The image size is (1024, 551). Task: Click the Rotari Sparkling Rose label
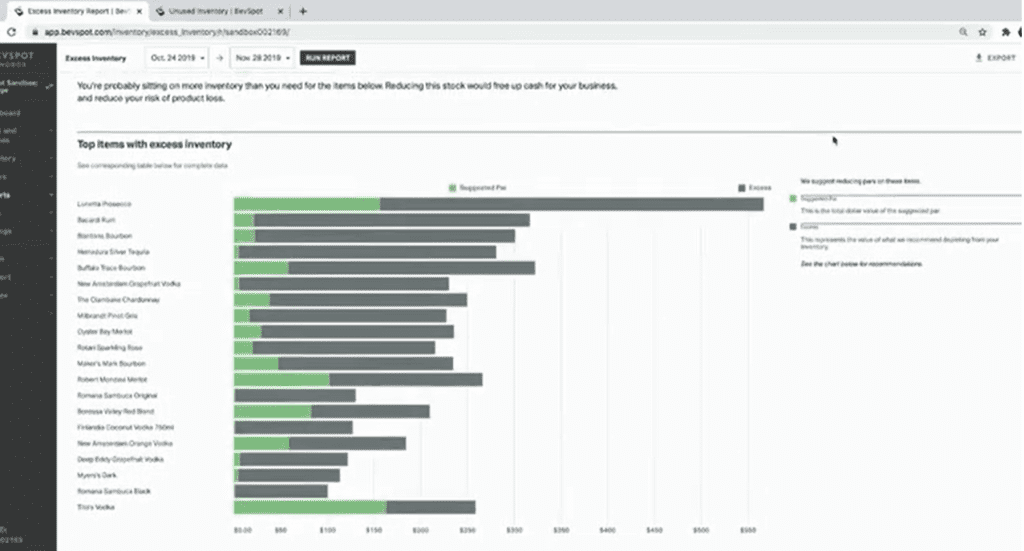coord(109,348)
